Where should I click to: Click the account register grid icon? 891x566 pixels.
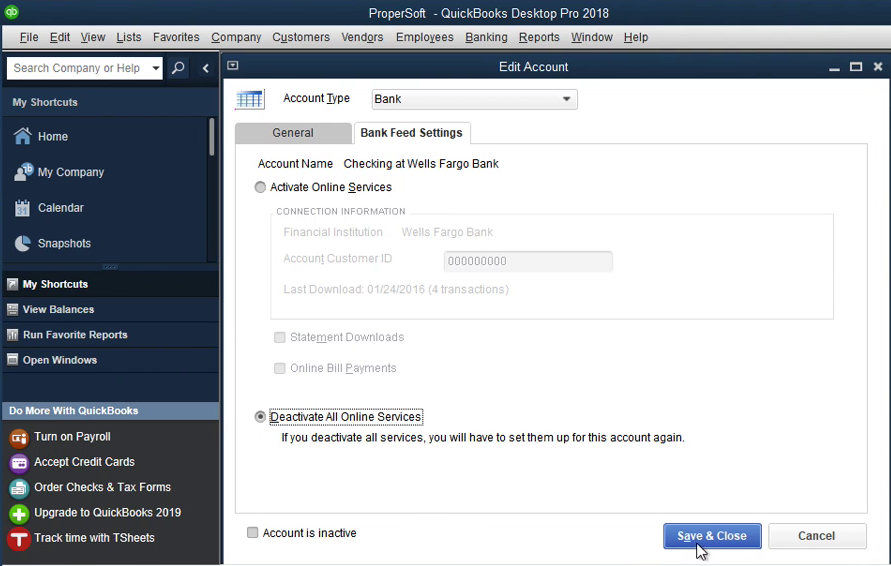(249, 99)
